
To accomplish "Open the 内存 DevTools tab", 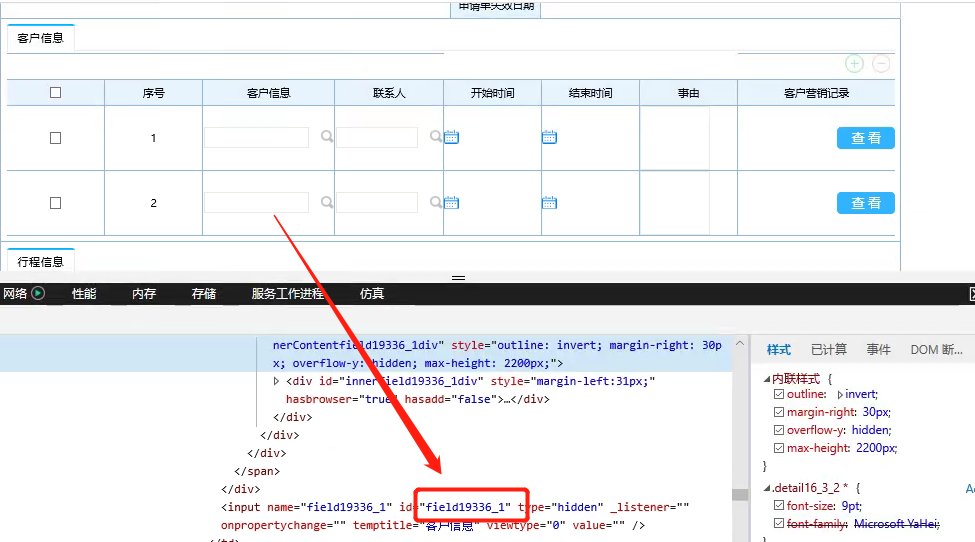I will (x=144, y=293).
